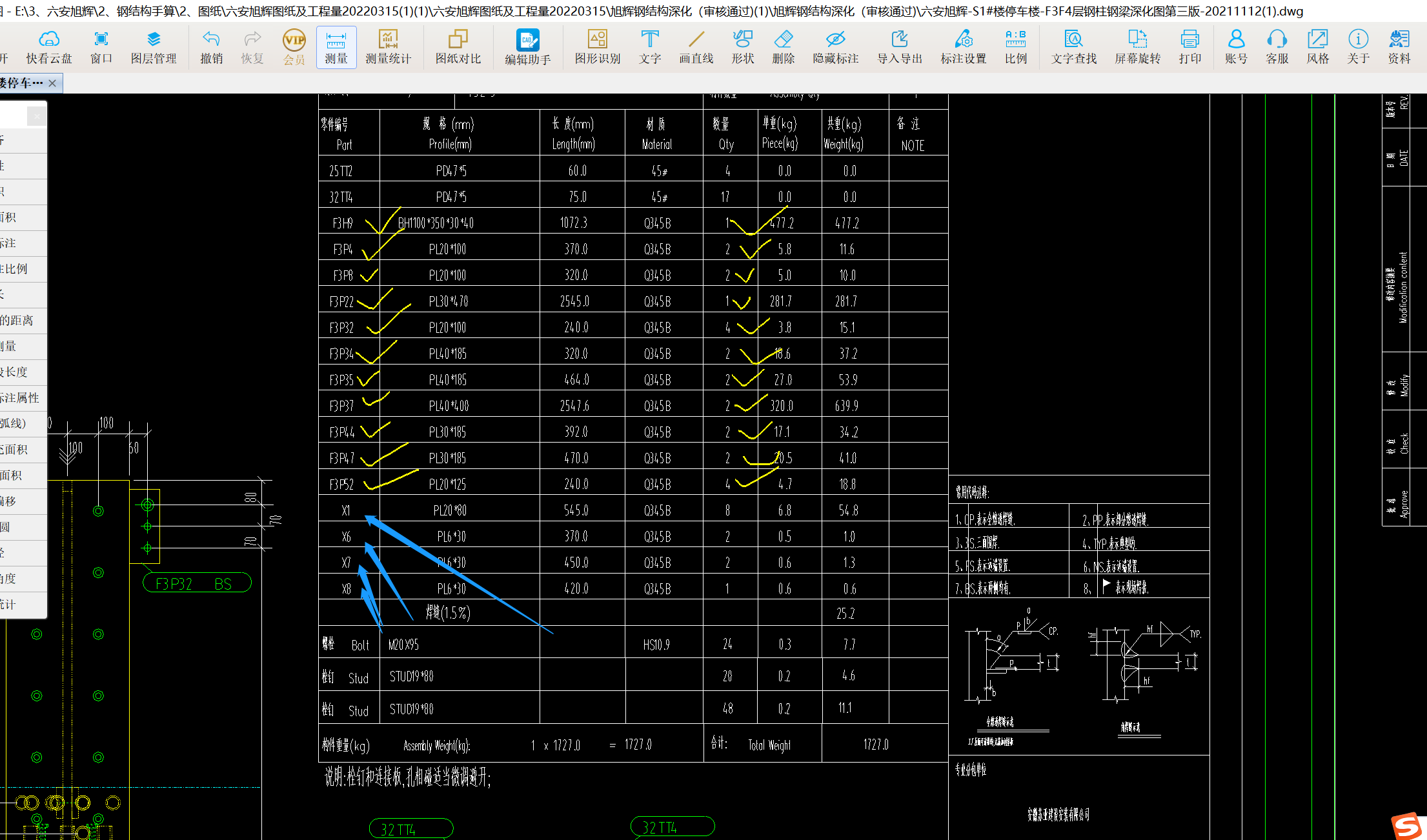Open the 资料 resources page
1427x840 pixels.
tap(1399, 47)
